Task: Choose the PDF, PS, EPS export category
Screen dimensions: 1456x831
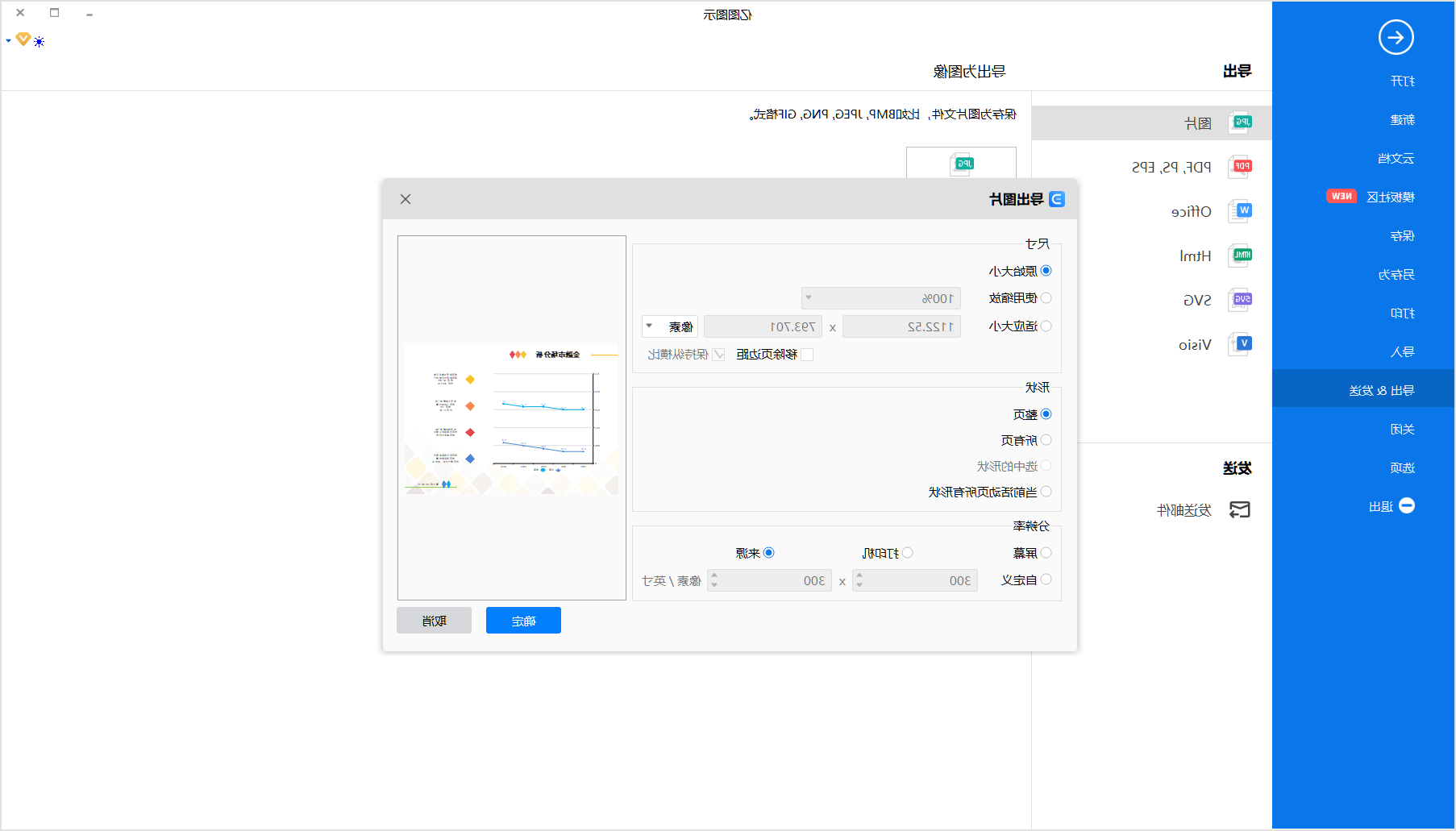Action: coord(1171,168)
